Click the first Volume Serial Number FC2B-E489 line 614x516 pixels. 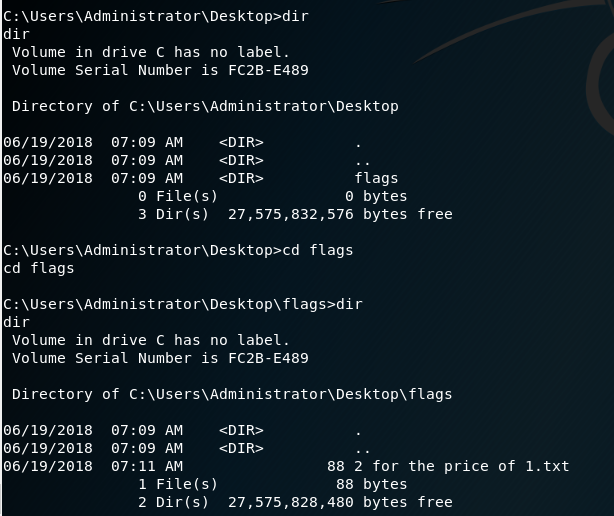pos(160,70)
